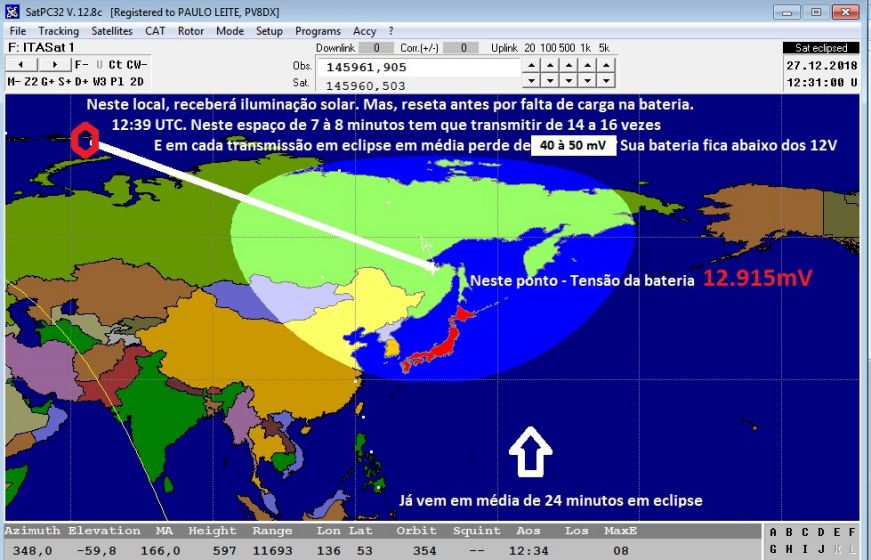The width and height of the screenshot is (871, 560).
Task: Select satellite letter A in the grid
Action: tap(774, 532)
